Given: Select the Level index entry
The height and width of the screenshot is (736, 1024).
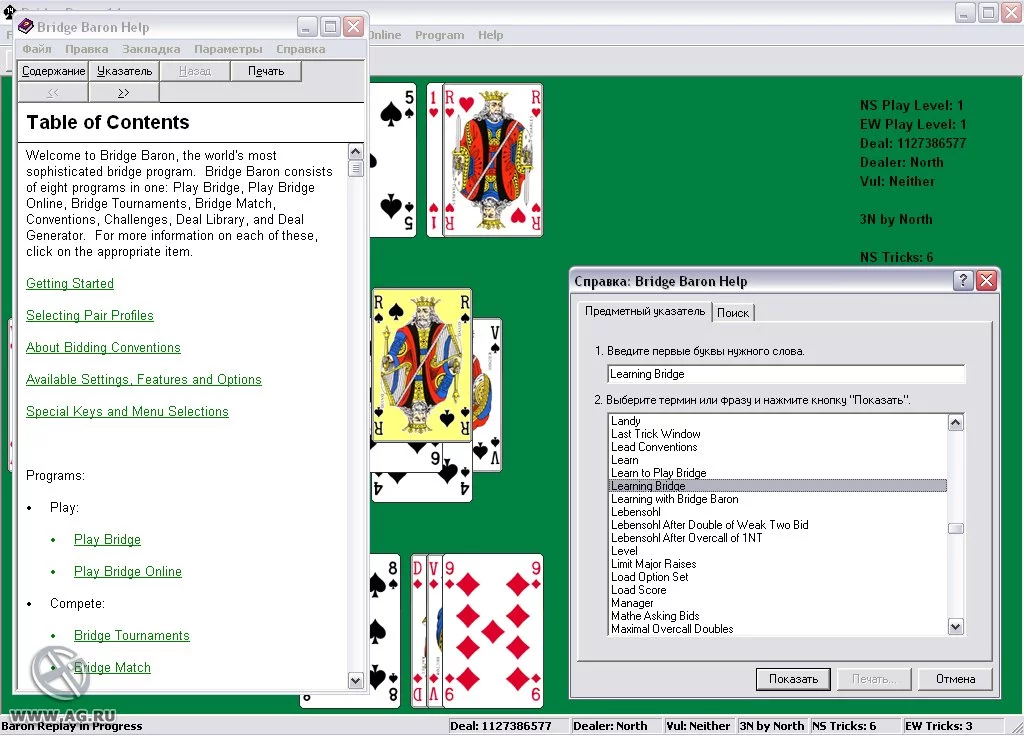Looking at the screenshot, I should tap(624, 551).
